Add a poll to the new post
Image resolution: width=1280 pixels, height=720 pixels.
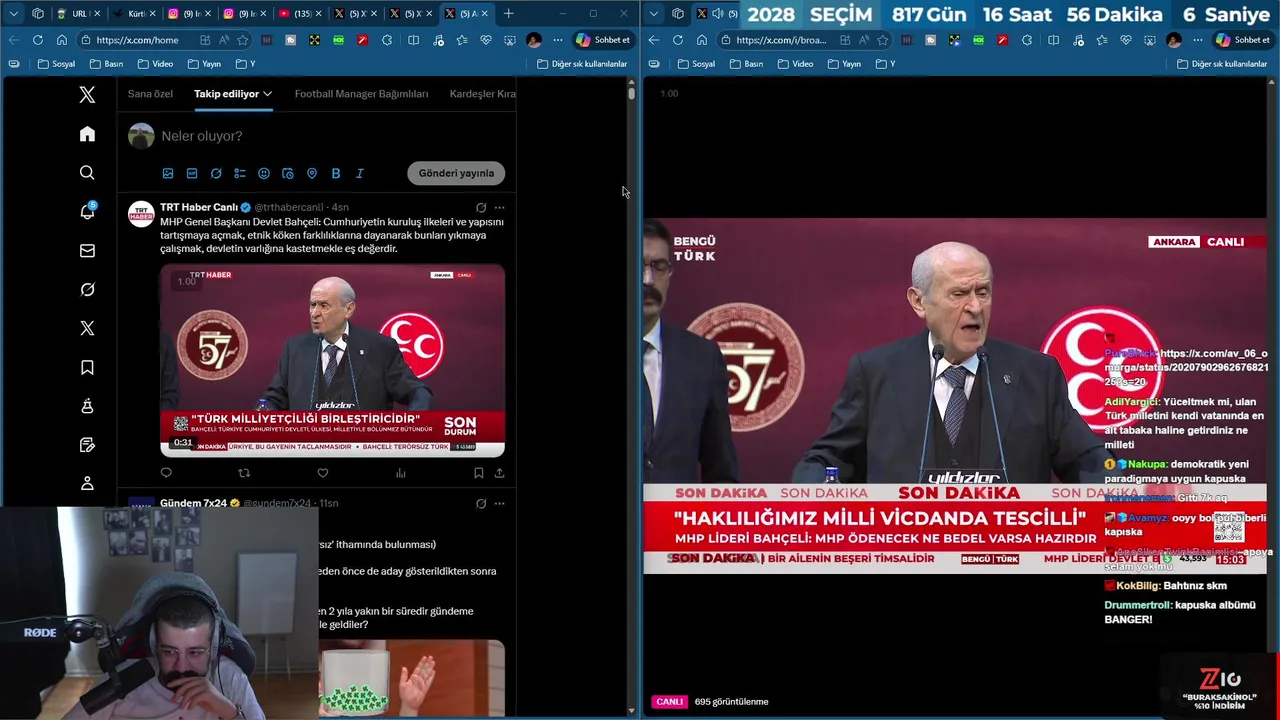240,173
